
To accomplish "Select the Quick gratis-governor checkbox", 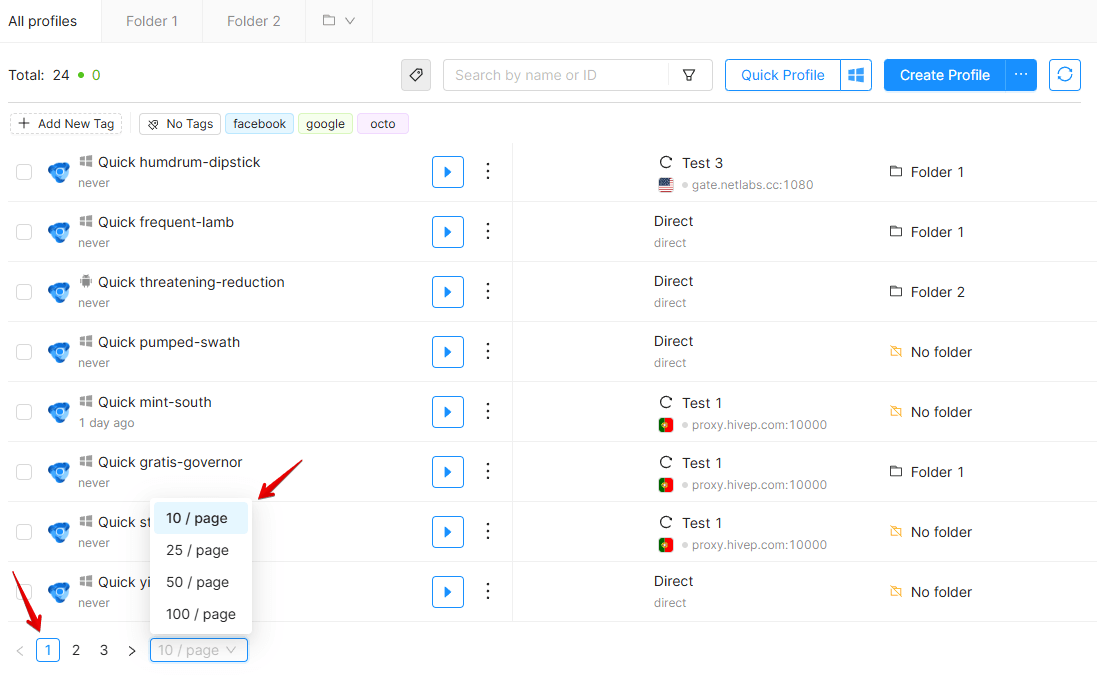I will click(x=24, y=472).
